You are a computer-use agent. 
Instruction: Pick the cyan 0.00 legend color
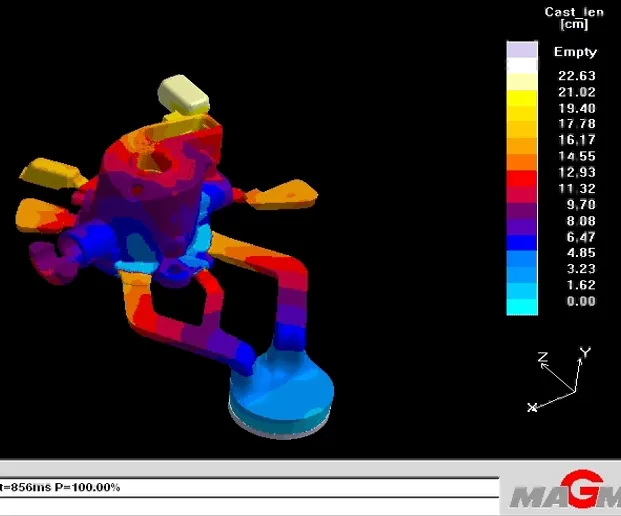point(523,301)
